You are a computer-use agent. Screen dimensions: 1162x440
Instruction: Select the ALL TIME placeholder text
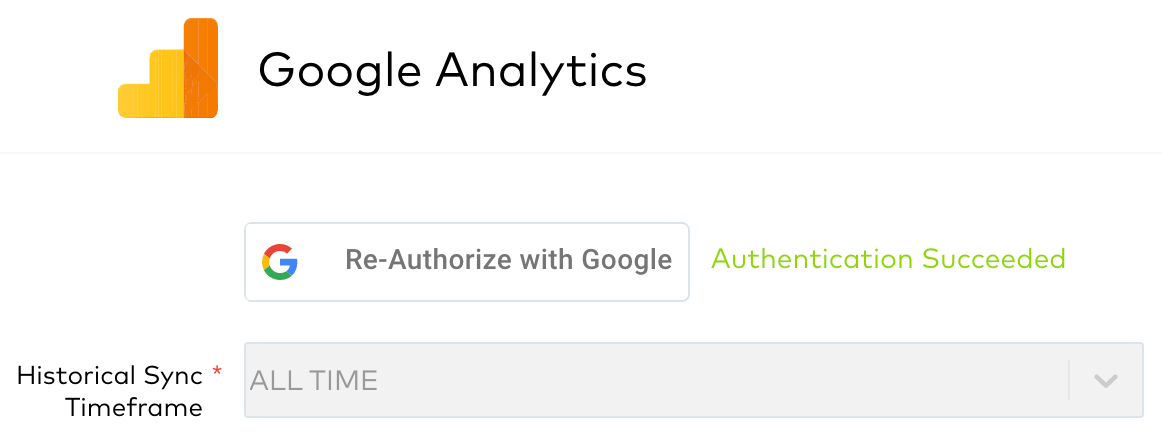(313, 381)
